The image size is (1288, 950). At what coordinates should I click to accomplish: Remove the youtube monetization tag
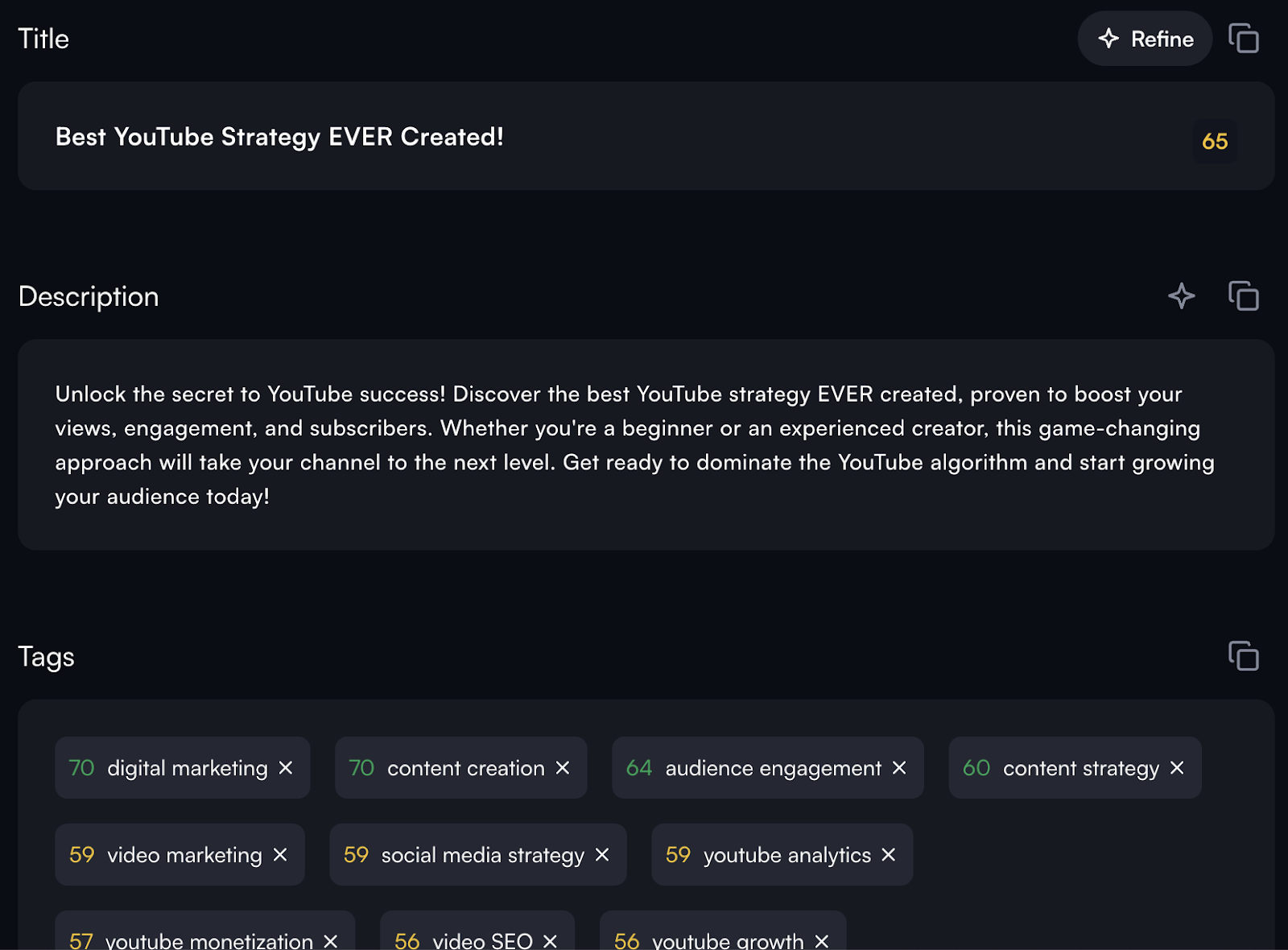331,940
